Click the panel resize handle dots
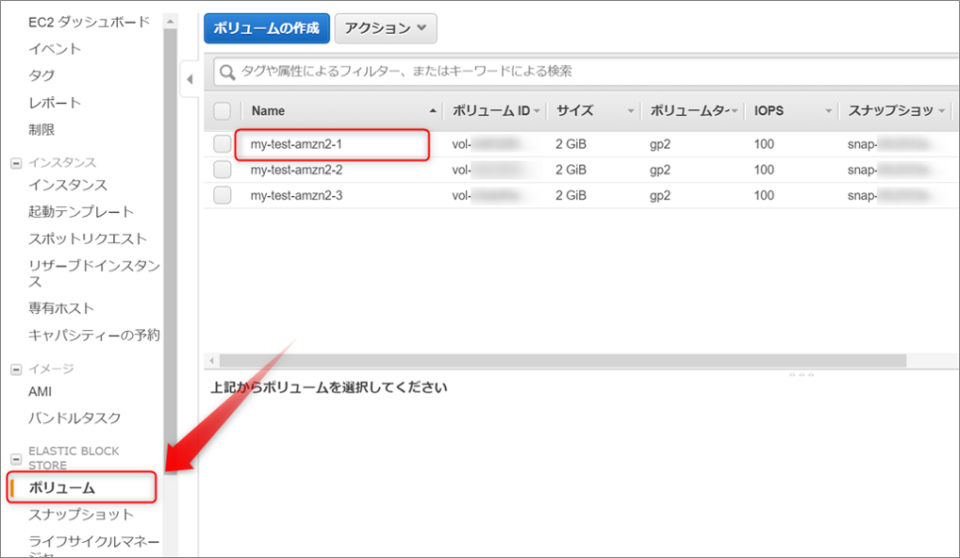 click(x=801, y=374)
